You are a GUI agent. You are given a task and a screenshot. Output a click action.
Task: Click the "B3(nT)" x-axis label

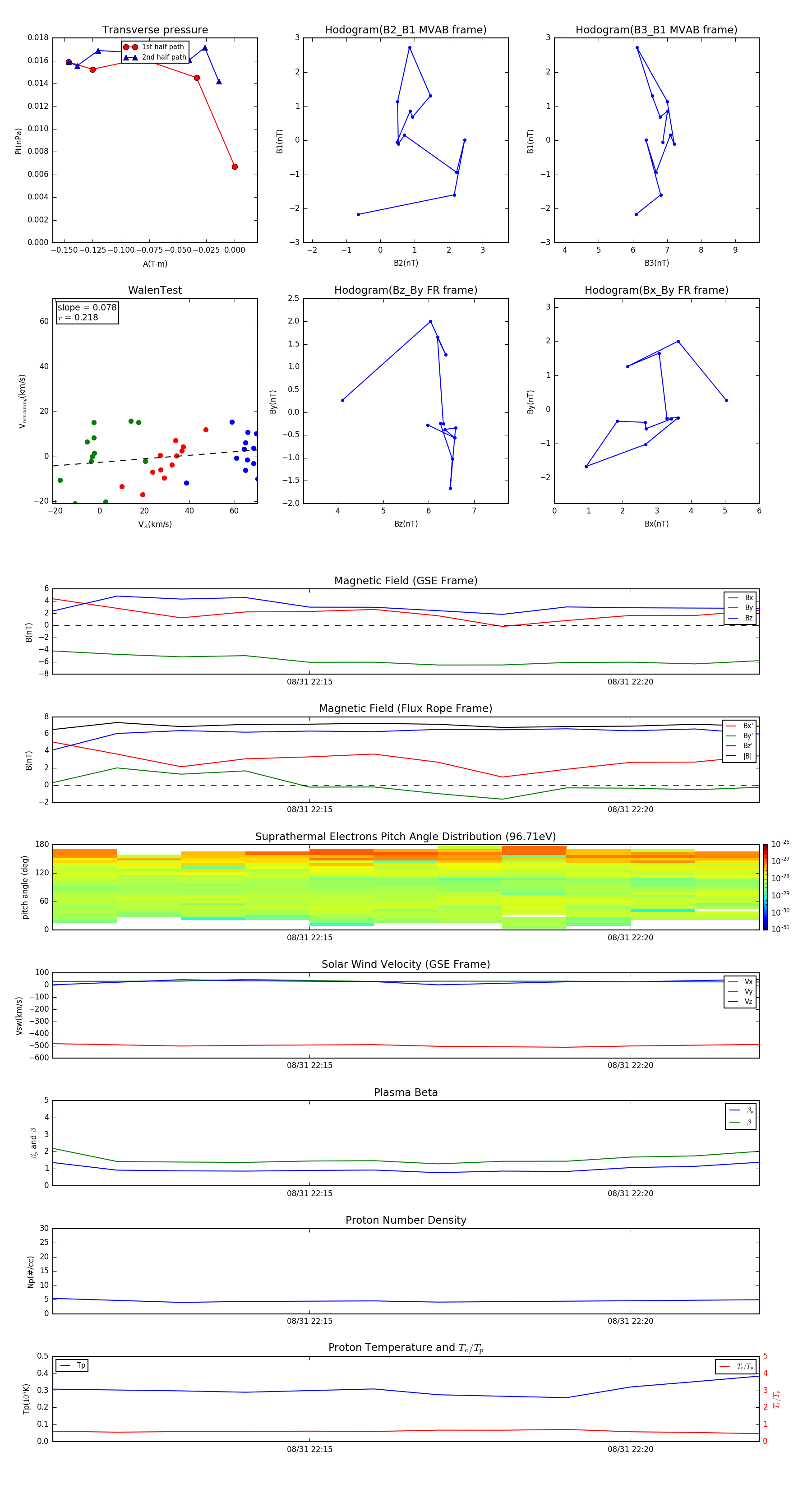[x=656, y=263]
